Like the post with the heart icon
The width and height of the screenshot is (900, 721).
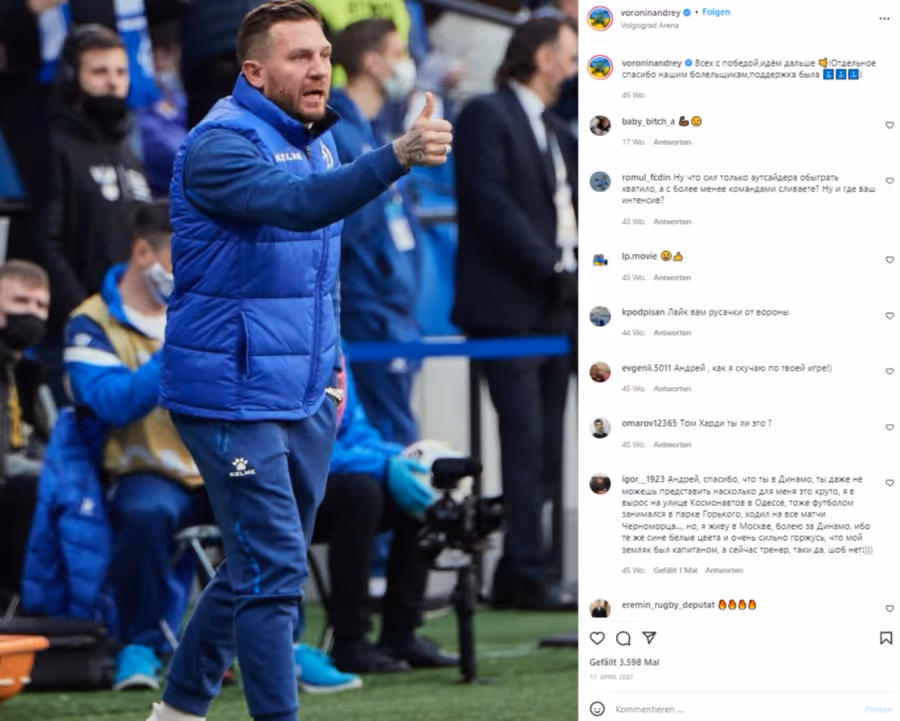coord(598,638)
